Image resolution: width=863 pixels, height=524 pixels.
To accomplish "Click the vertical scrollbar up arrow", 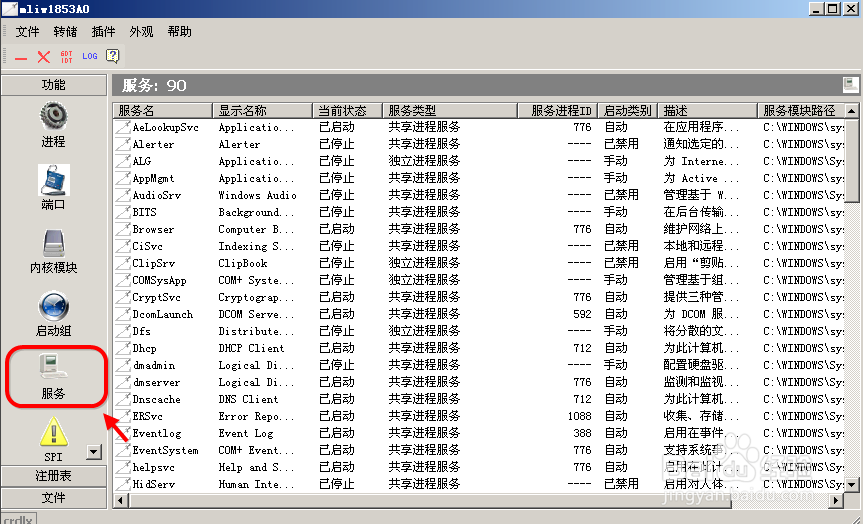I will pos(851,111).
